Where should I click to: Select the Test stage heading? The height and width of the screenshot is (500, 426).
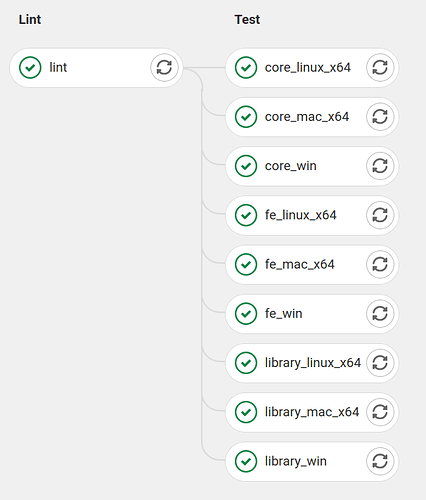(247, 20)
